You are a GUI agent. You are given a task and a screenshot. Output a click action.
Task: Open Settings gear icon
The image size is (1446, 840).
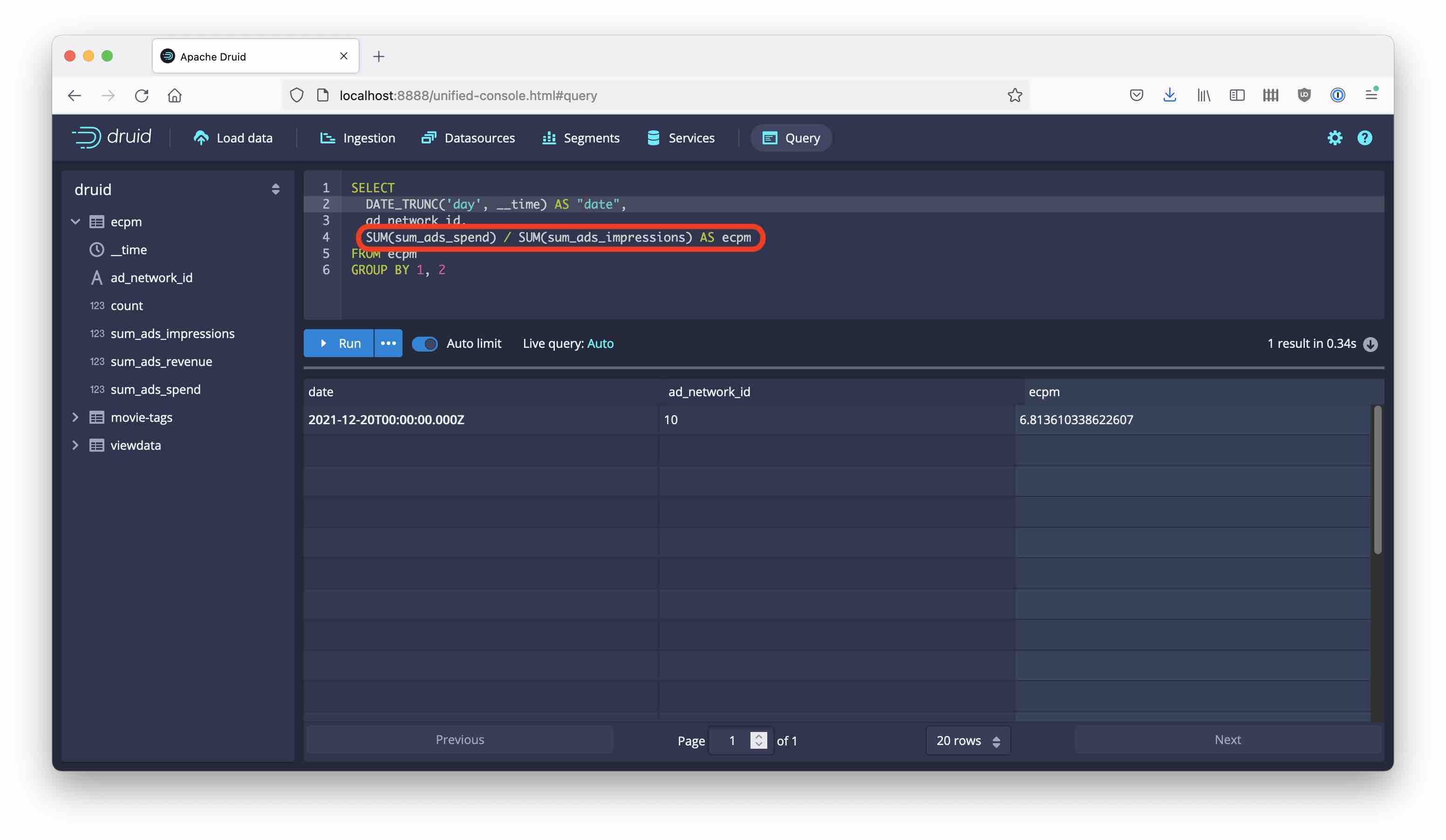click(x=1335, y=138)
